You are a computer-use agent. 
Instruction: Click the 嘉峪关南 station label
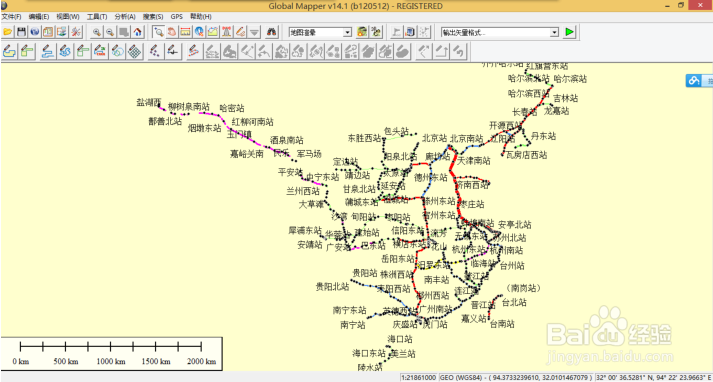[247, 154]
